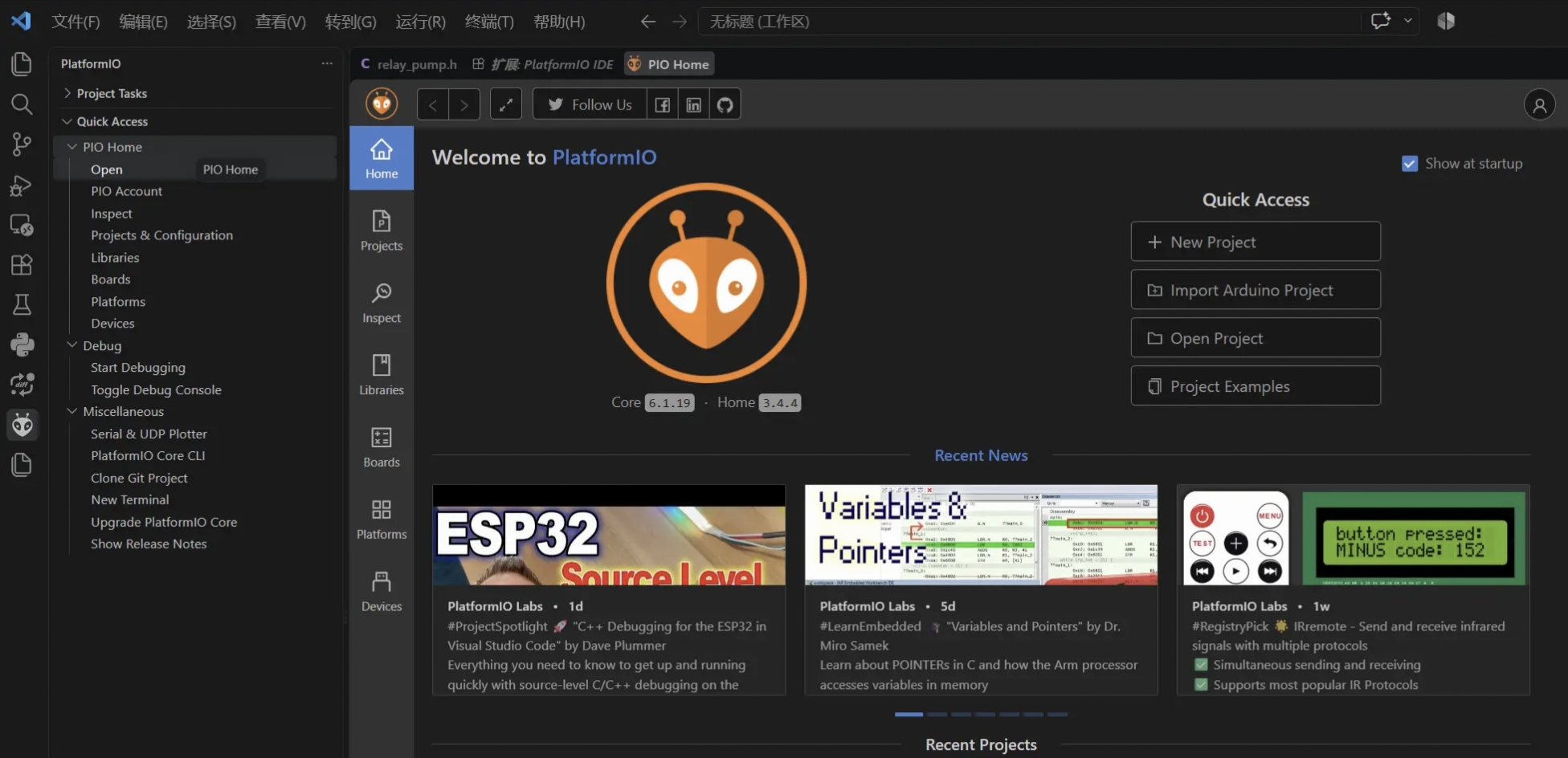
Task: Toggle Show at startup checkbox
Action: tap(1410, 164)
